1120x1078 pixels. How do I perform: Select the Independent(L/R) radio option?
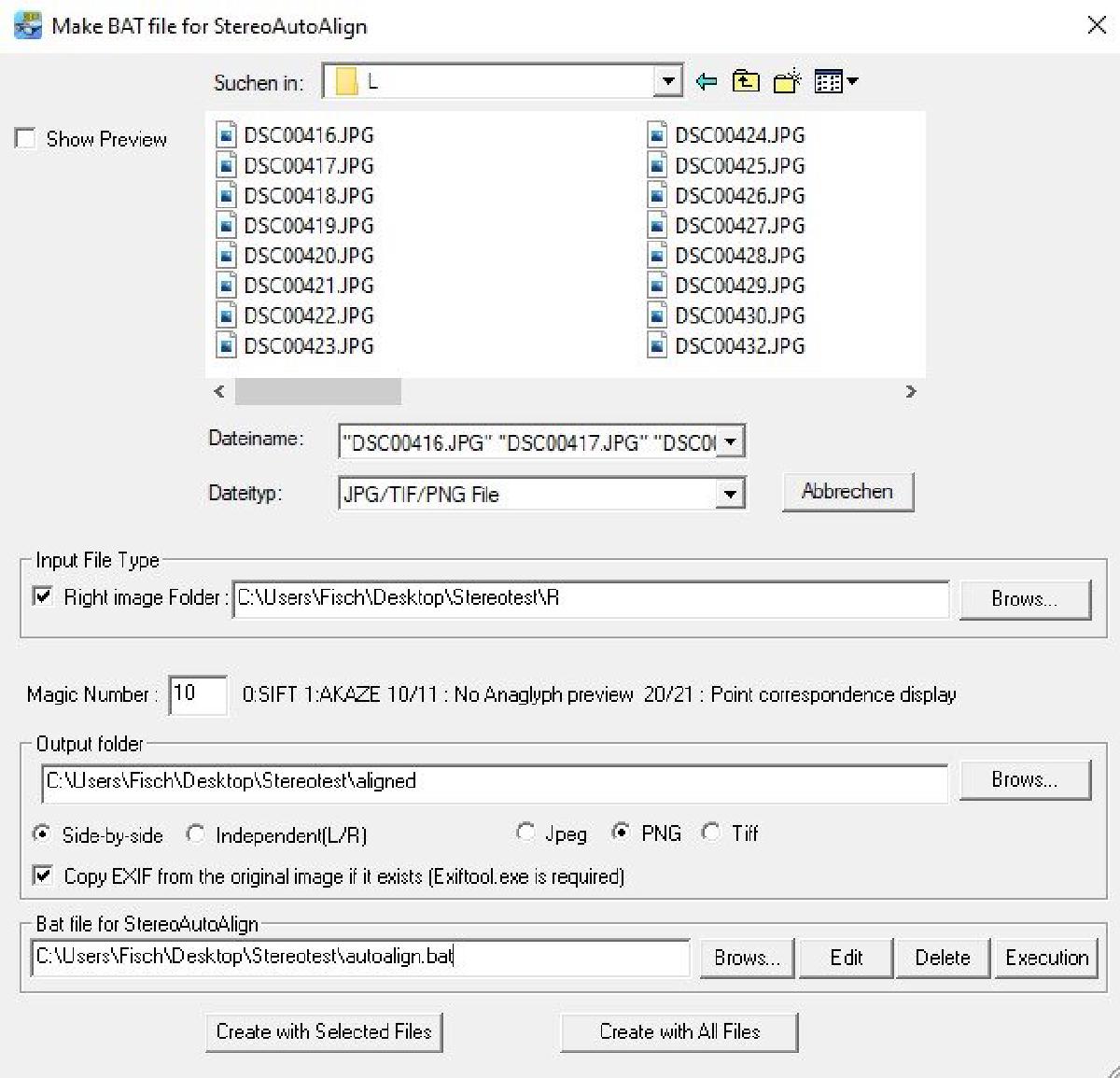(196, 833)
